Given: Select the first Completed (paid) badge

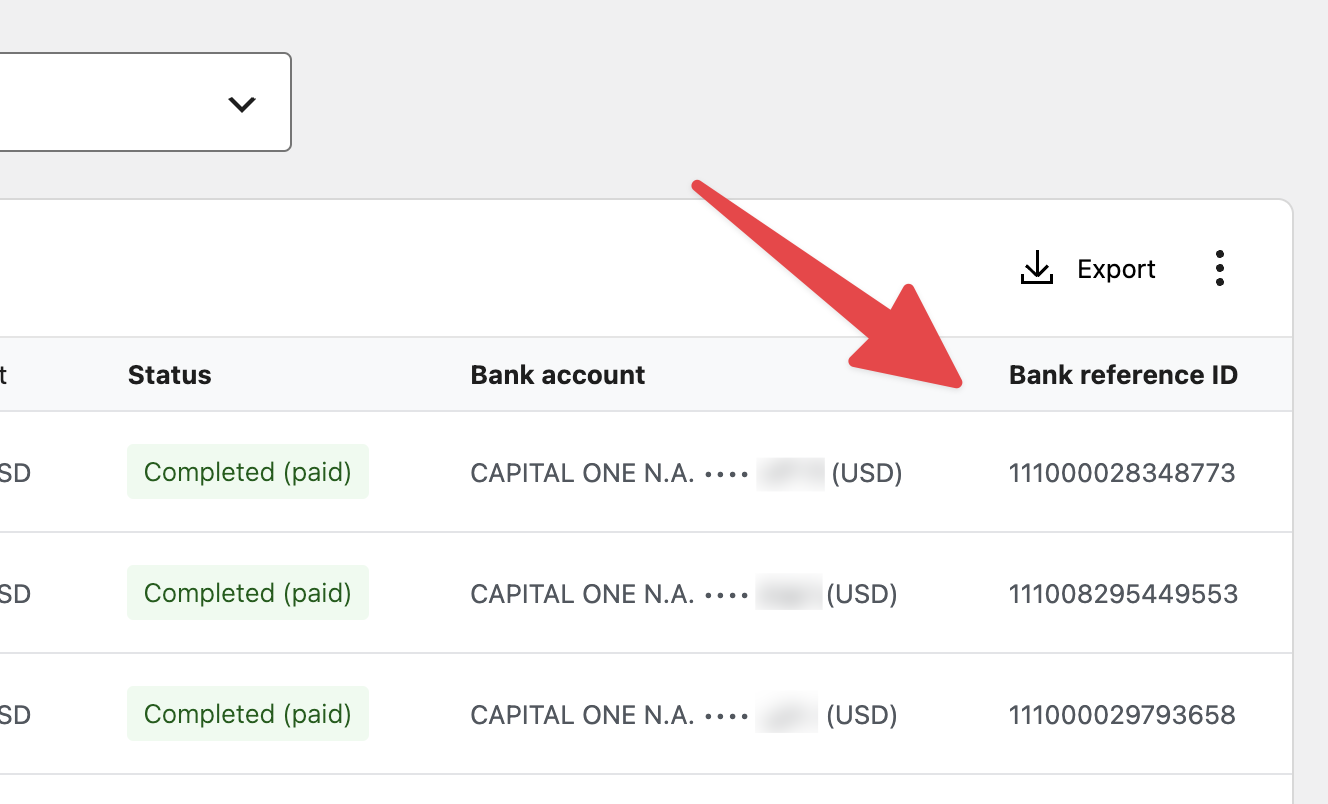Looking at the screenshot, I should tap(247, 471).
